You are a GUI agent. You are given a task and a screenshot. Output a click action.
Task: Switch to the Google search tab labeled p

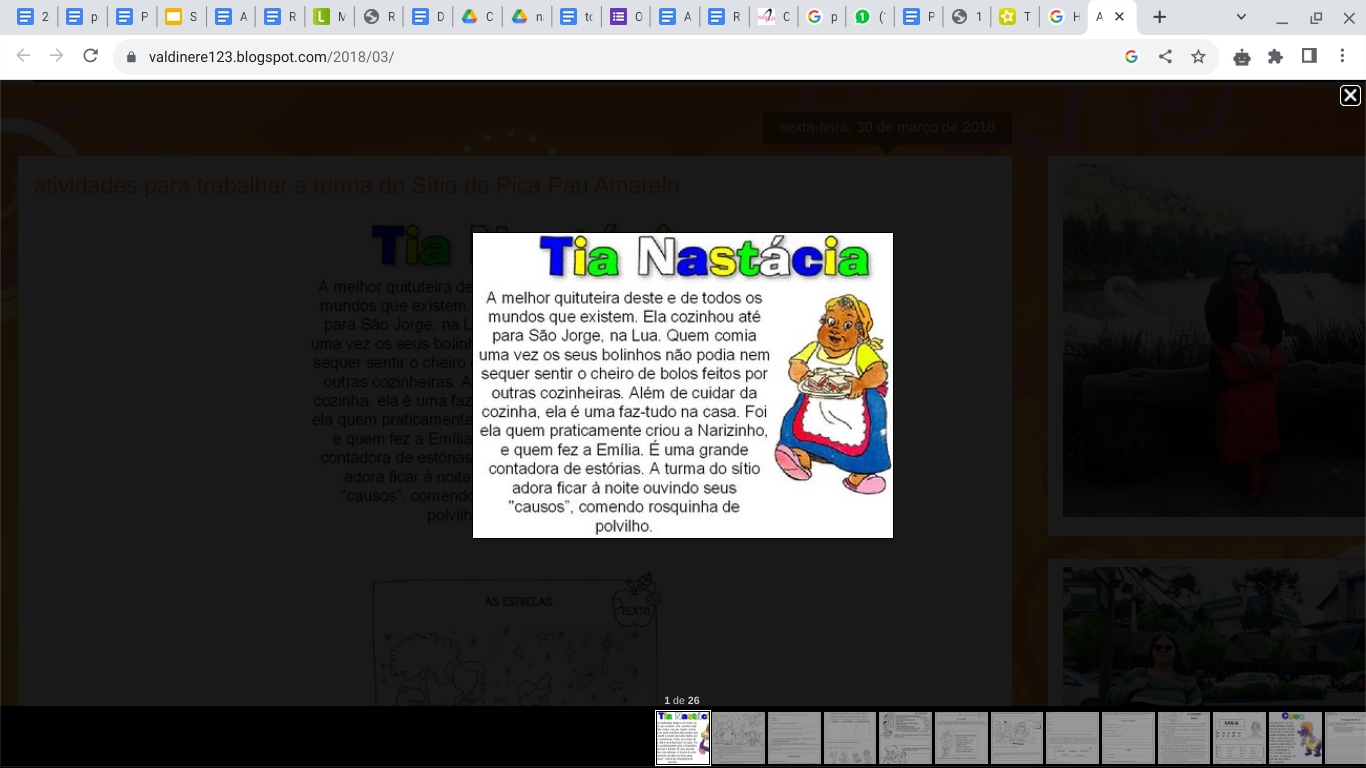click(x=822, y=17)
